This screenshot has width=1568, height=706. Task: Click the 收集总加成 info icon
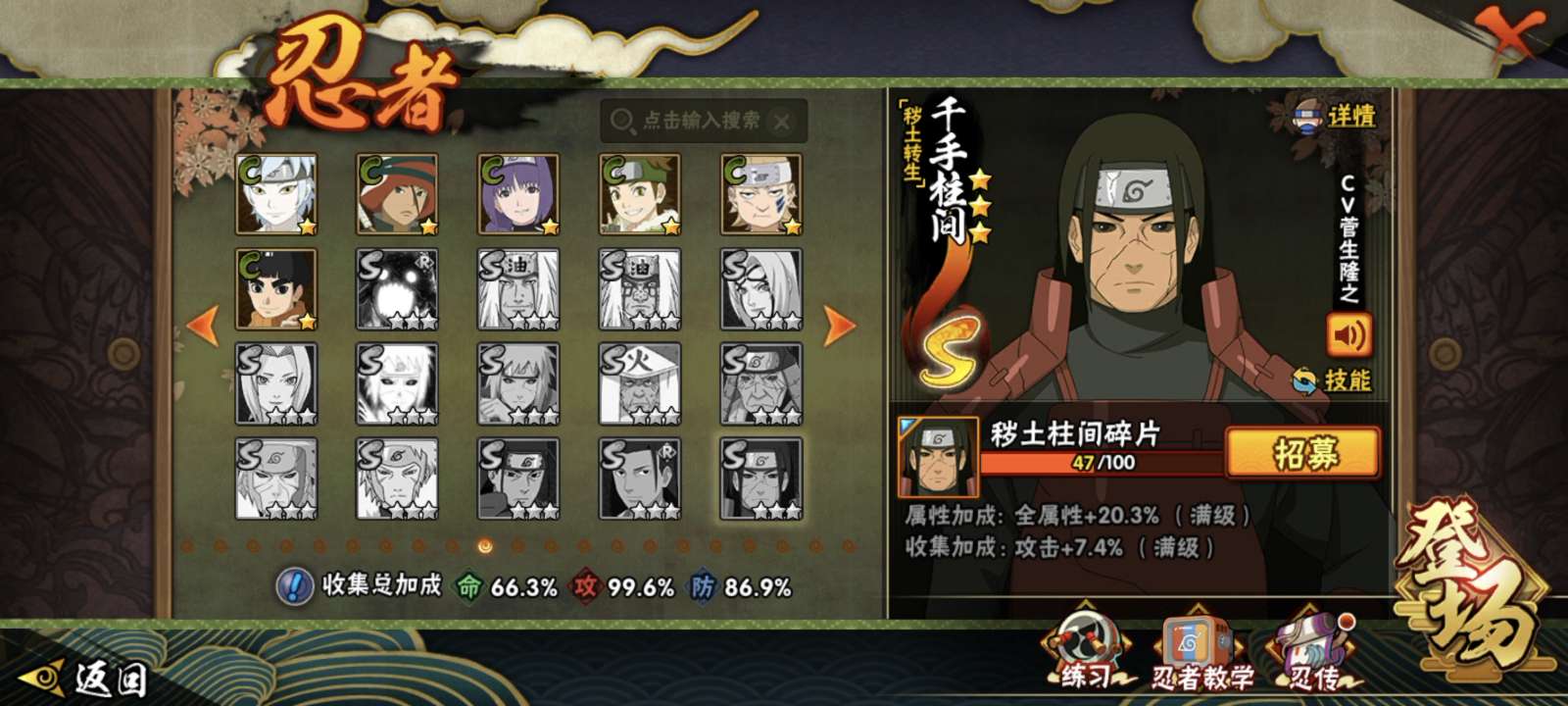[294, 586]
